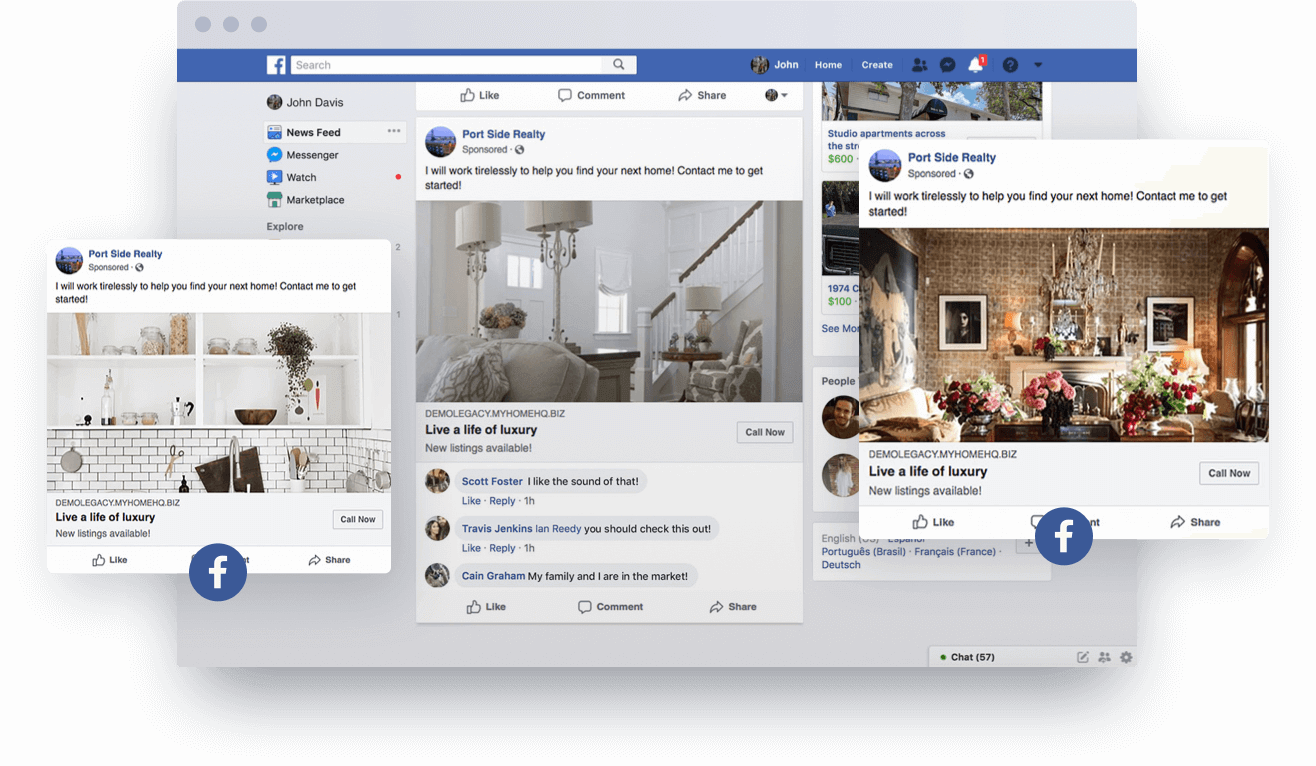
Task: Like Scott Foster's comment
Action: pyautogui.click(x=471, y=501)
